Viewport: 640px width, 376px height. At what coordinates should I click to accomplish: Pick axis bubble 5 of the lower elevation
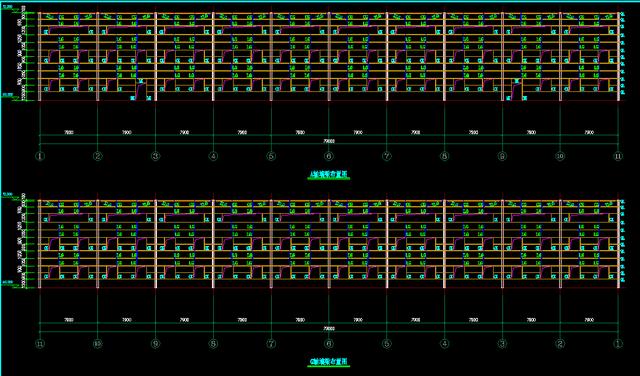[387, 344]
